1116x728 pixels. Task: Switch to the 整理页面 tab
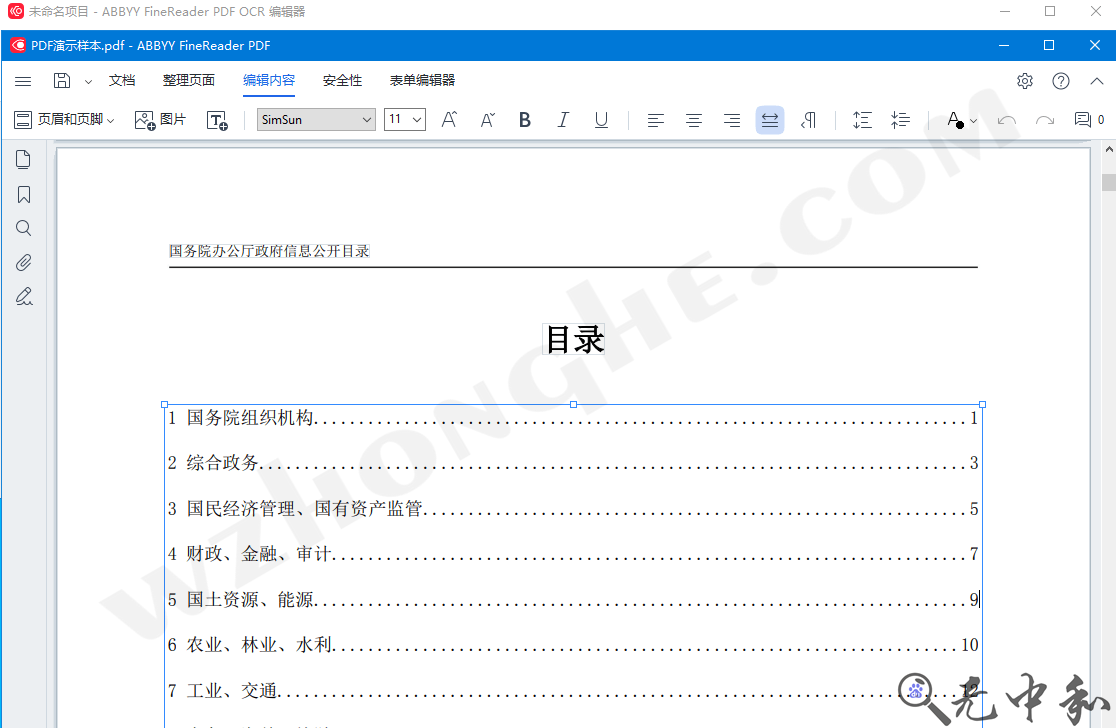pyautogui.click(x=188, y=80)
